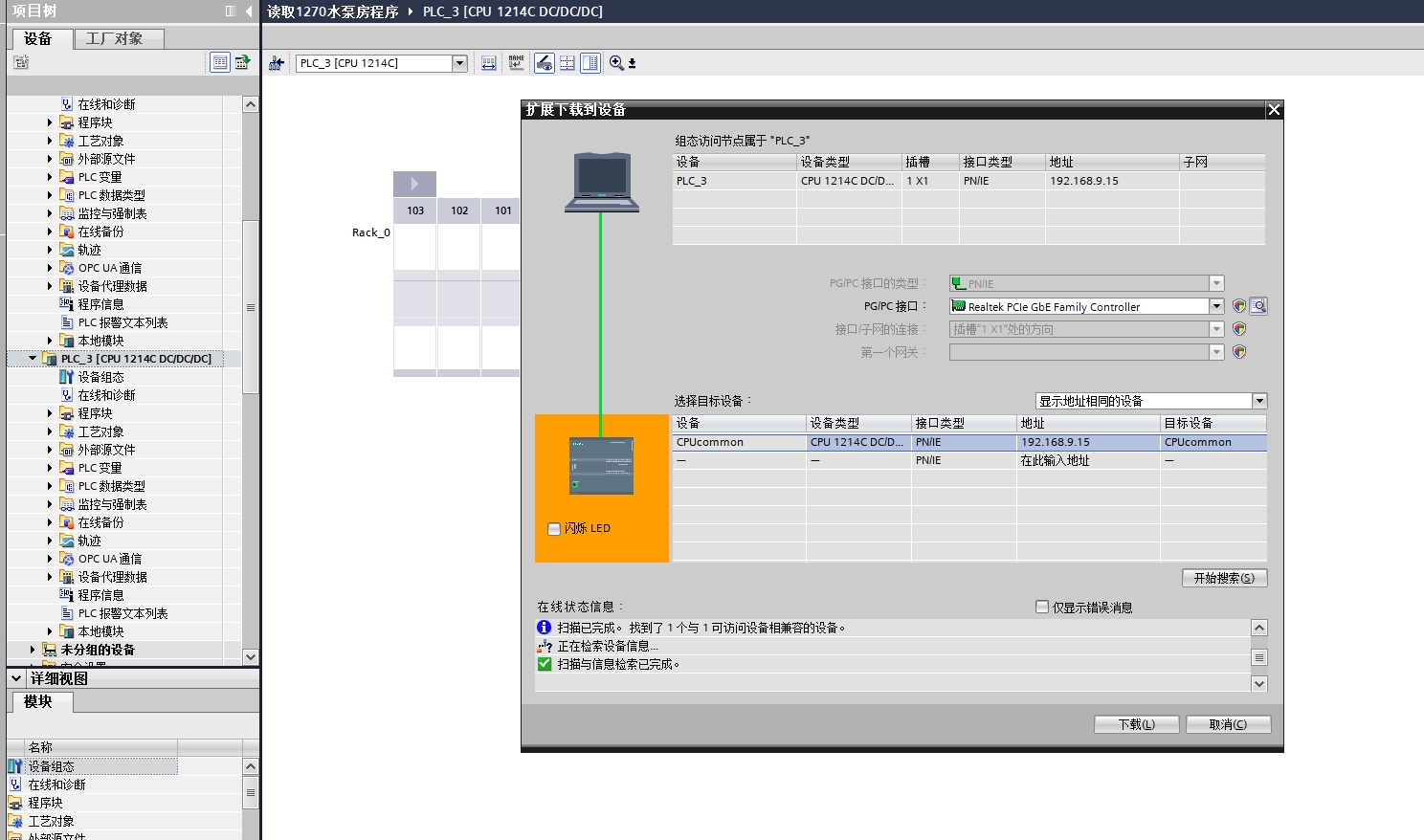Click the shield icon next to Realtek interface
Image resolution: width=1424 pixels, height=840 pixels.
[1239, 306]
